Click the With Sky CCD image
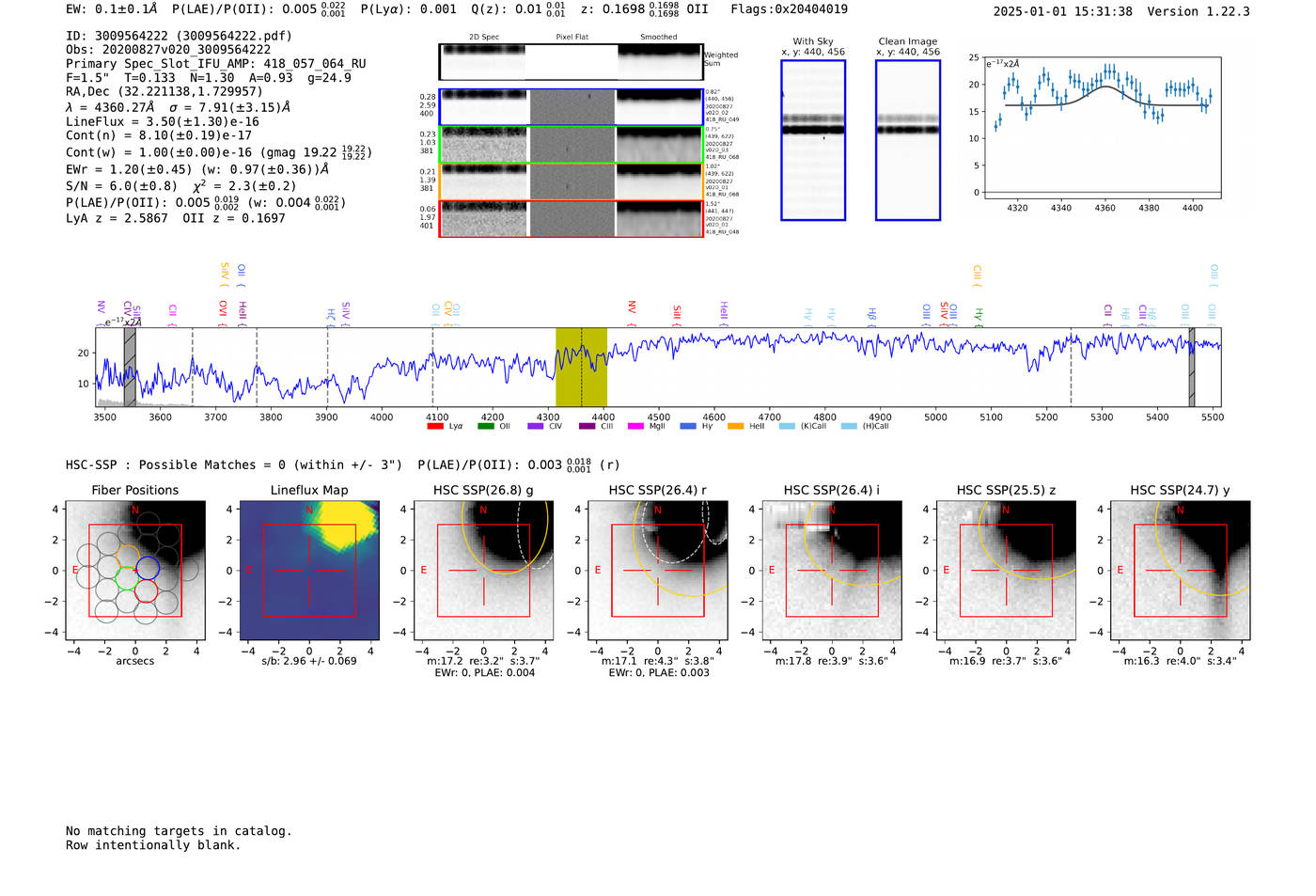Screen dimensions: 1316x896 tap(813, 140)
